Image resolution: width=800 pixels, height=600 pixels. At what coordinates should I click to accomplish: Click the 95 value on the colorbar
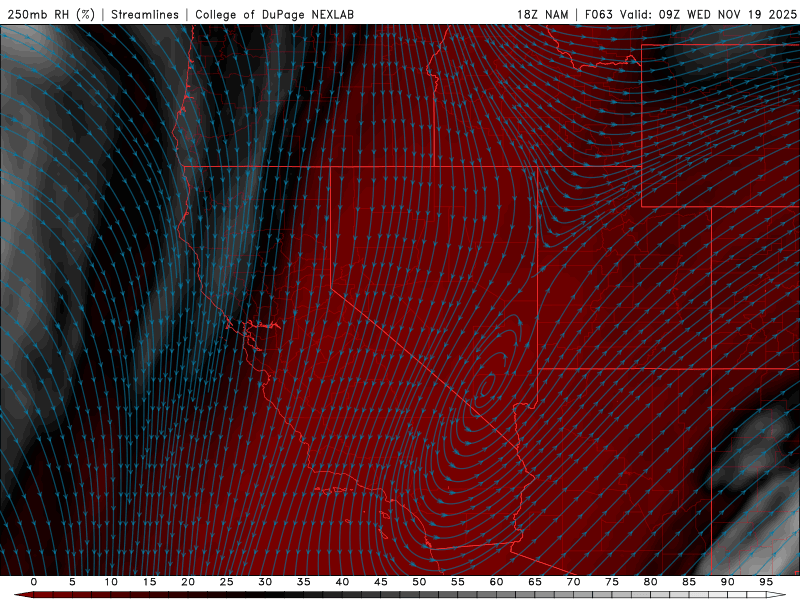pyautogui.click(x=766, y=582)
